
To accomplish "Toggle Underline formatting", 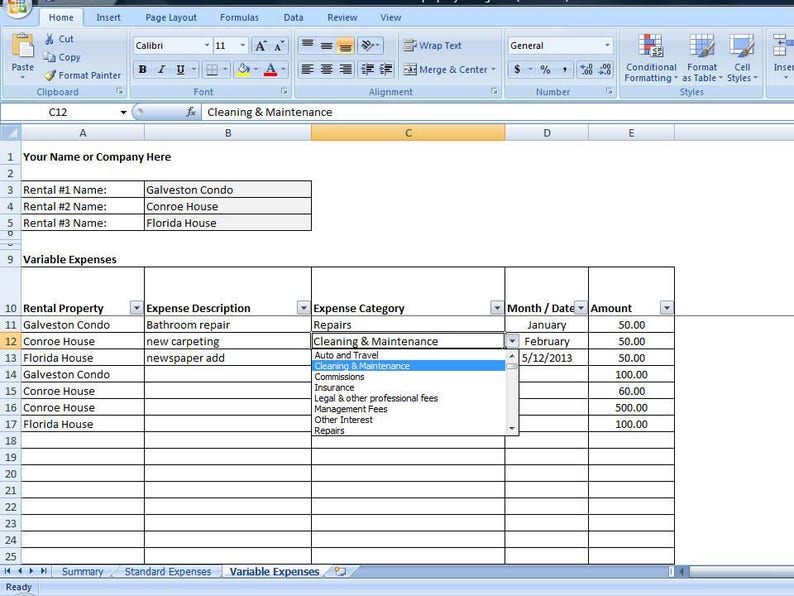I will click(x=181, y=69).
